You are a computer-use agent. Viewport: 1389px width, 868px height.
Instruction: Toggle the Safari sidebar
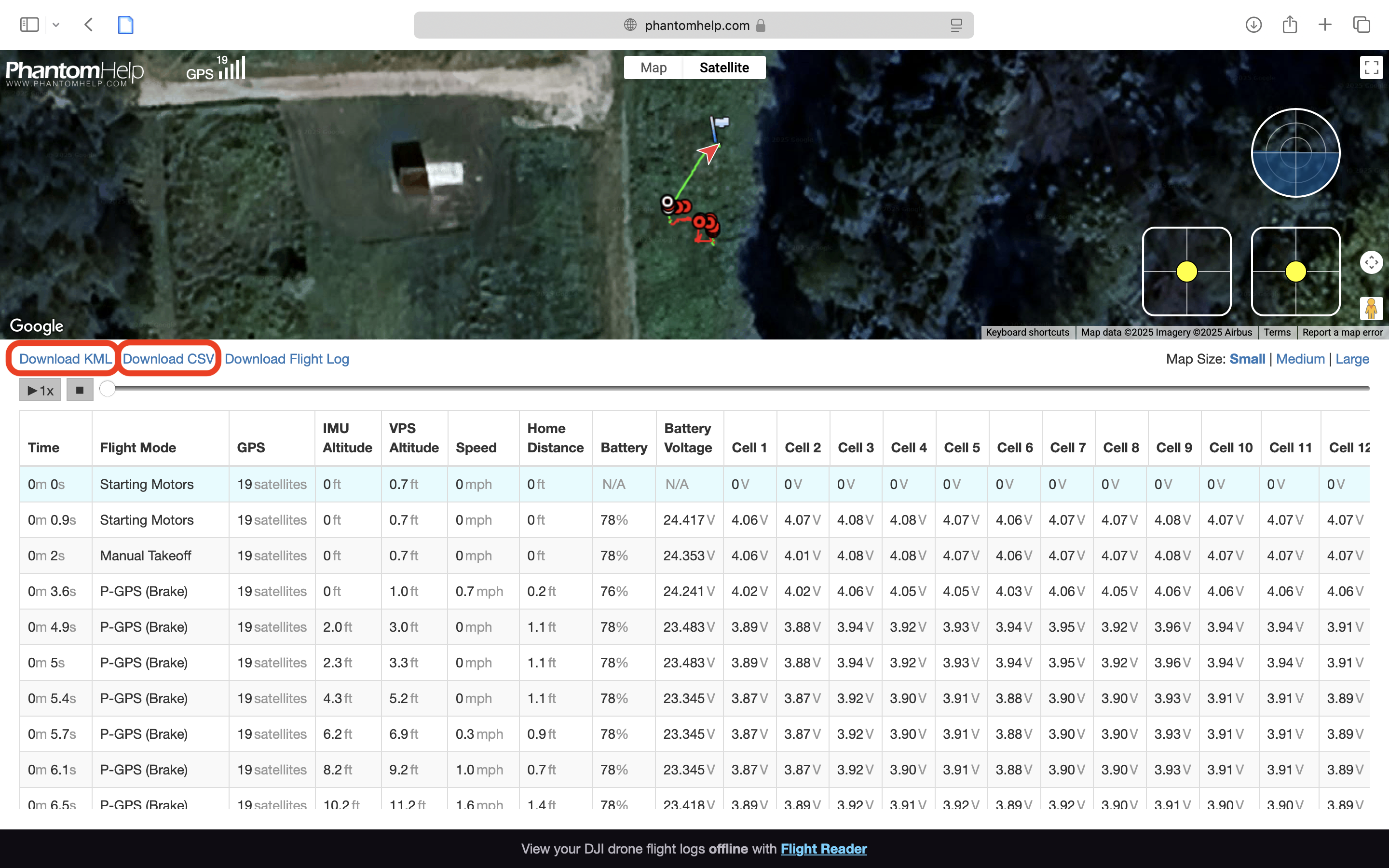point(29,25)
